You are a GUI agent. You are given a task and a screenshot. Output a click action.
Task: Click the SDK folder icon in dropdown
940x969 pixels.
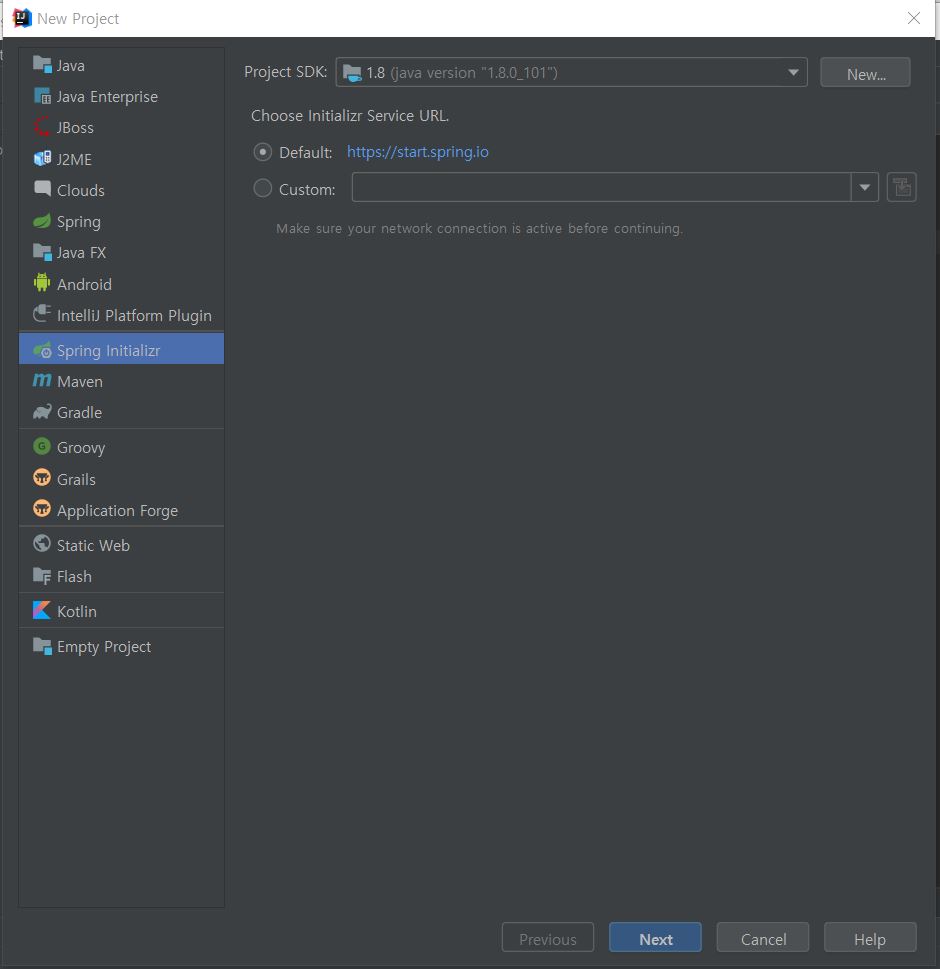352,73
